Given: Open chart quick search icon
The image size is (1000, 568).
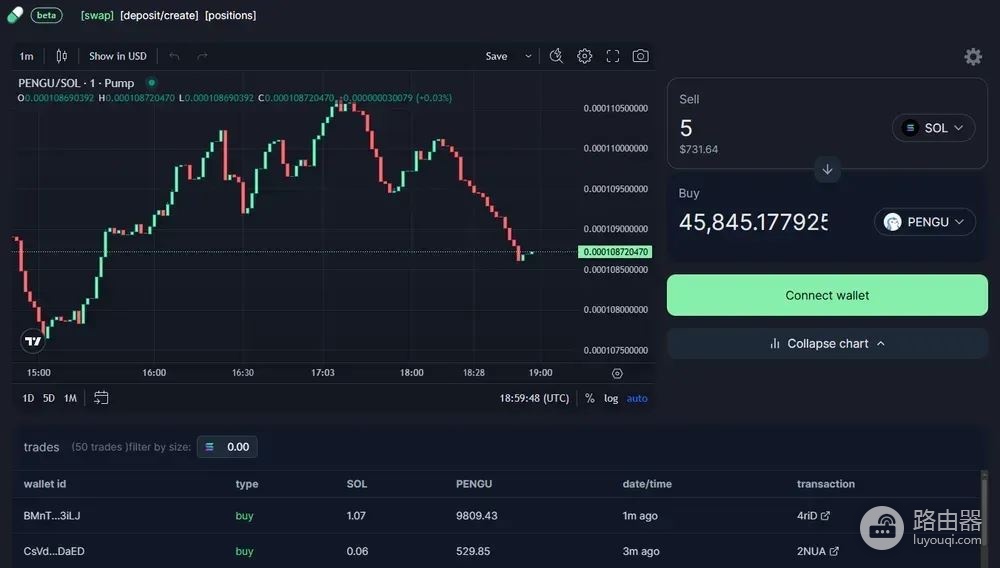Looking at the screenshot, I should coord(556,56).
